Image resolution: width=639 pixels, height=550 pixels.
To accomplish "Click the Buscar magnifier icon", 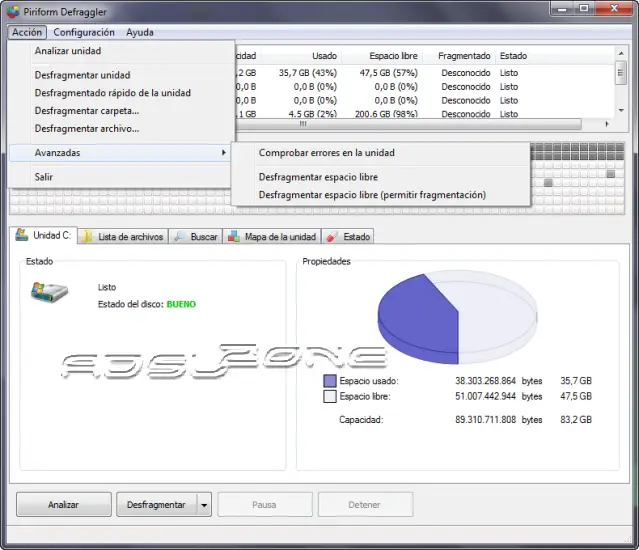I will pyautogui.click(x=179, y=236).
